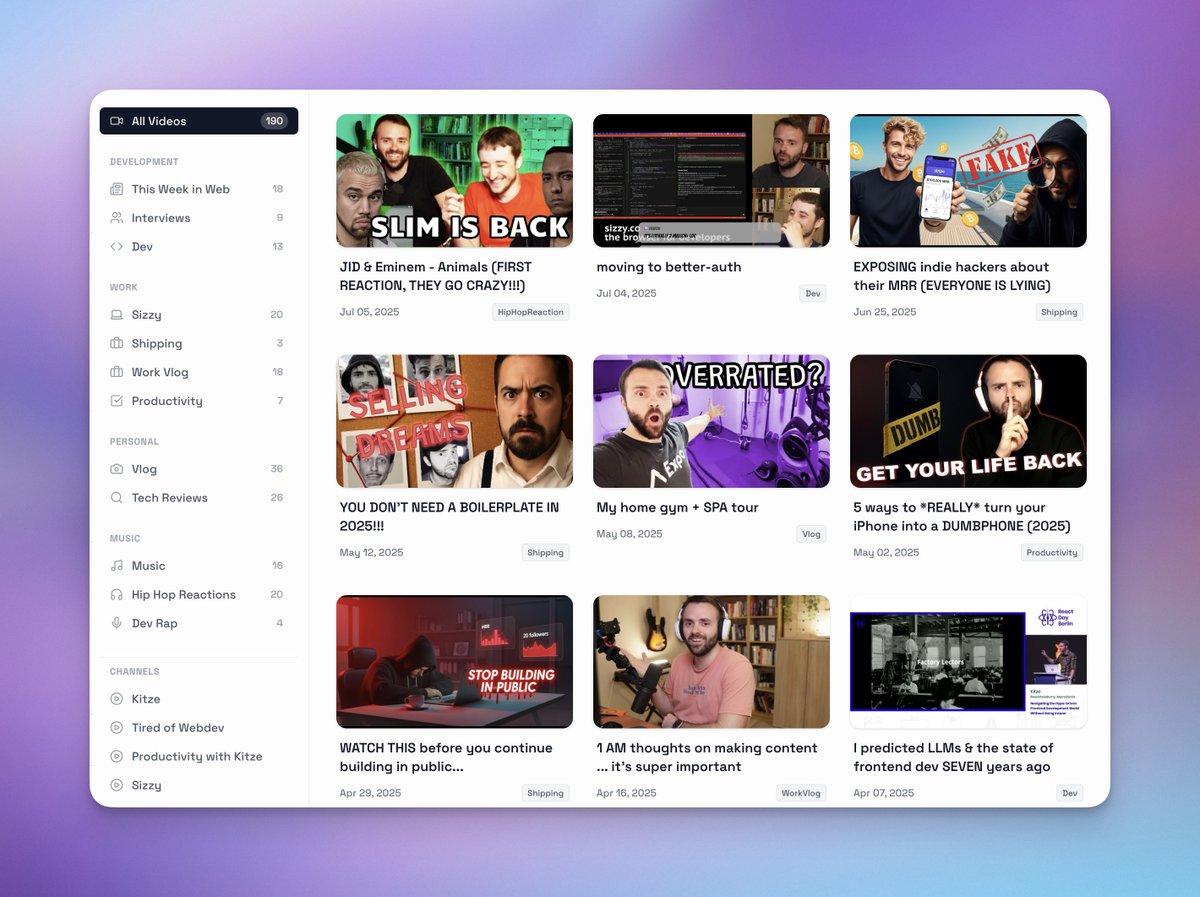Open the GET YOUR LIFE BACK thumbnail
The width and height of the screenshot is (1200, 897).
[x=968, y=421]
